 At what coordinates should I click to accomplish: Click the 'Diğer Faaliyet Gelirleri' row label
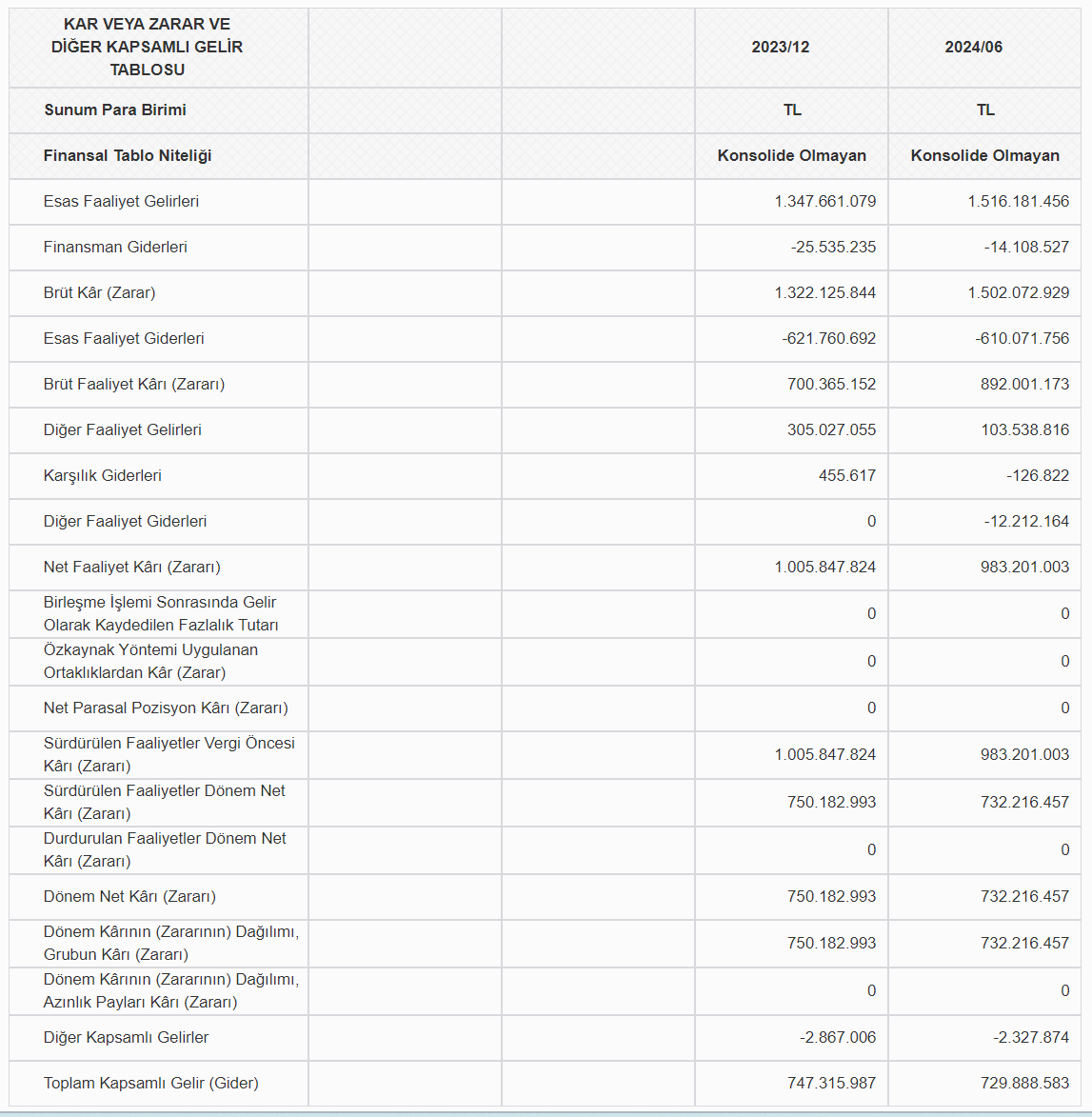(123, 430)
